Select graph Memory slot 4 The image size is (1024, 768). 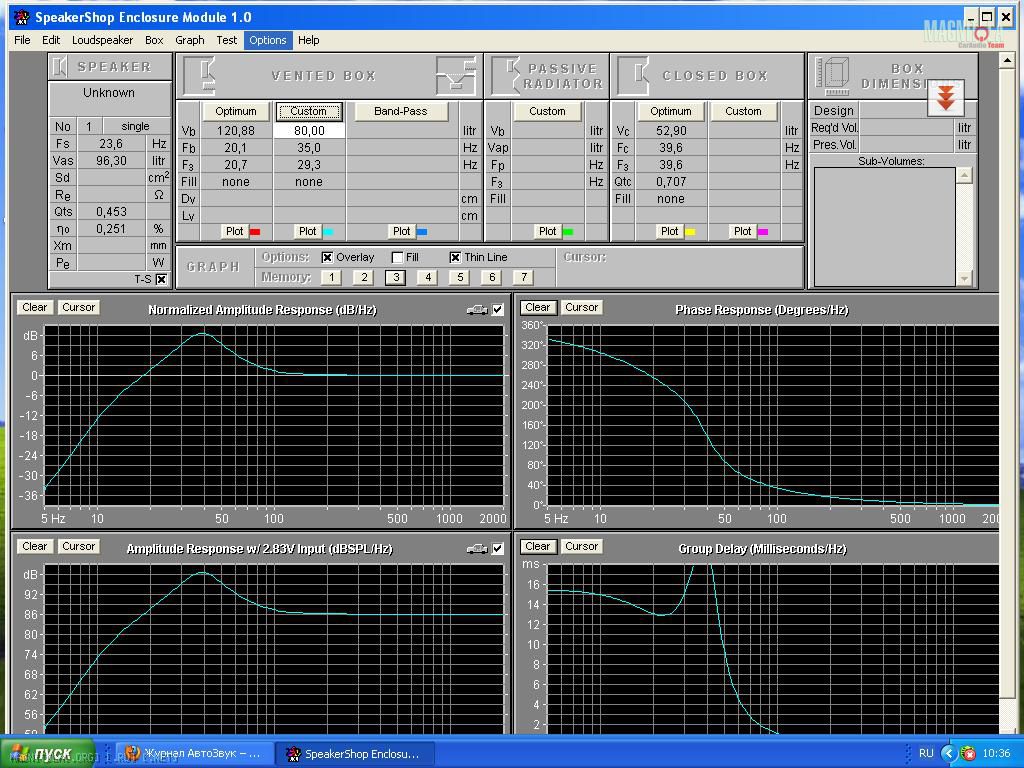[x=428, y=278]
